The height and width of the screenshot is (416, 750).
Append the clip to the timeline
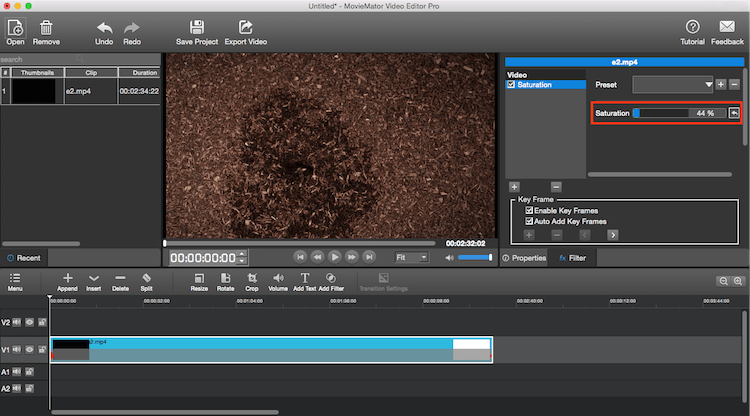[x=67, y=282]
